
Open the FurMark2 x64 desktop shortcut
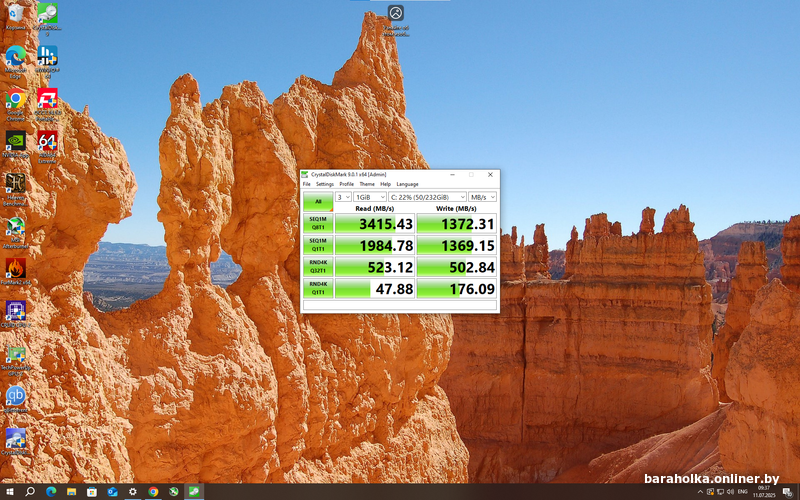click(16, 270)
